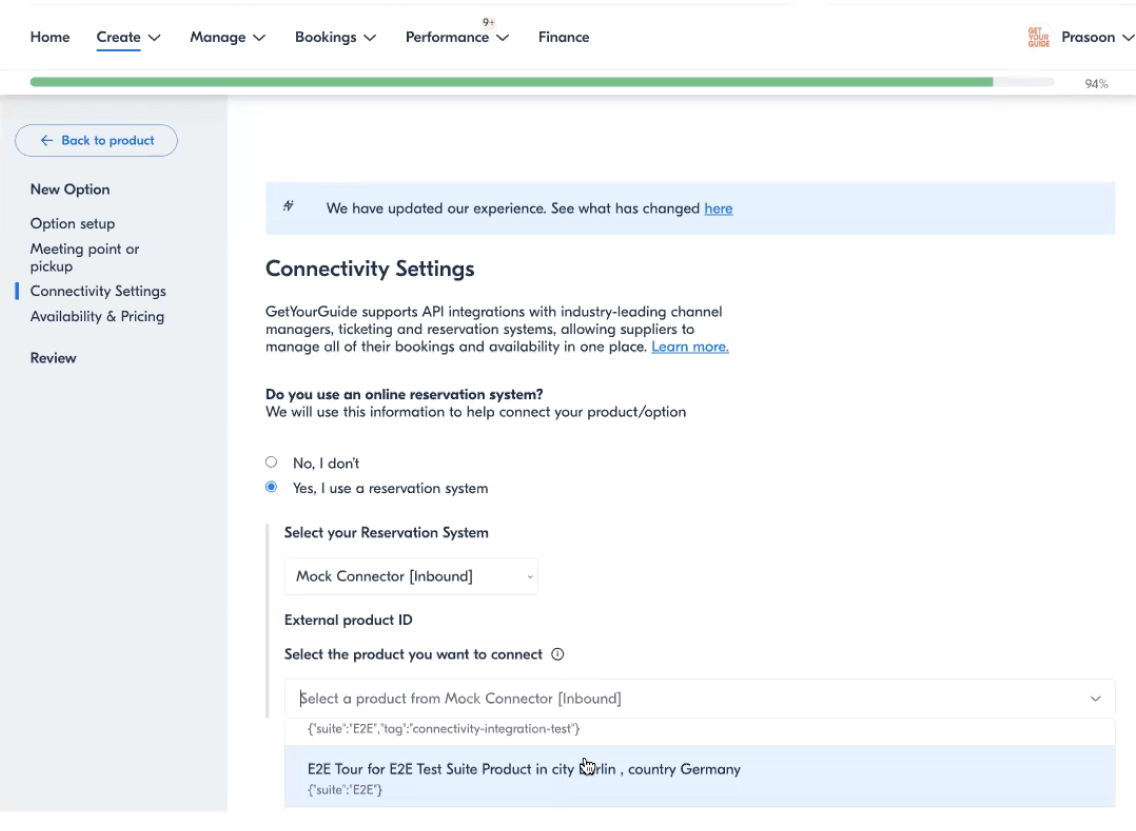The height and width of the screenshot is (831, 1136).
Task: Click the info icon beside product selection label
Action: [x=558, y=654]
